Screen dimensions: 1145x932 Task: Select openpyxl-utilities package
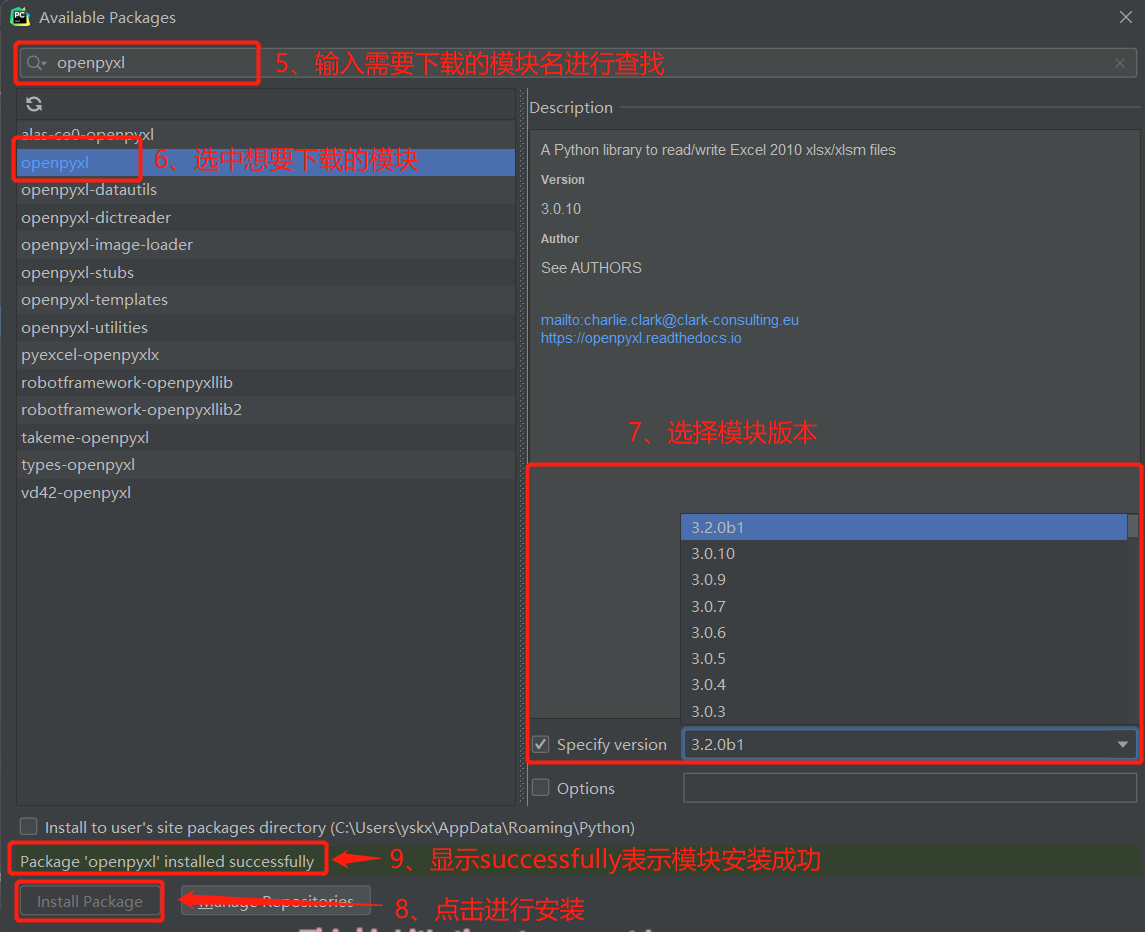point(266,327)
